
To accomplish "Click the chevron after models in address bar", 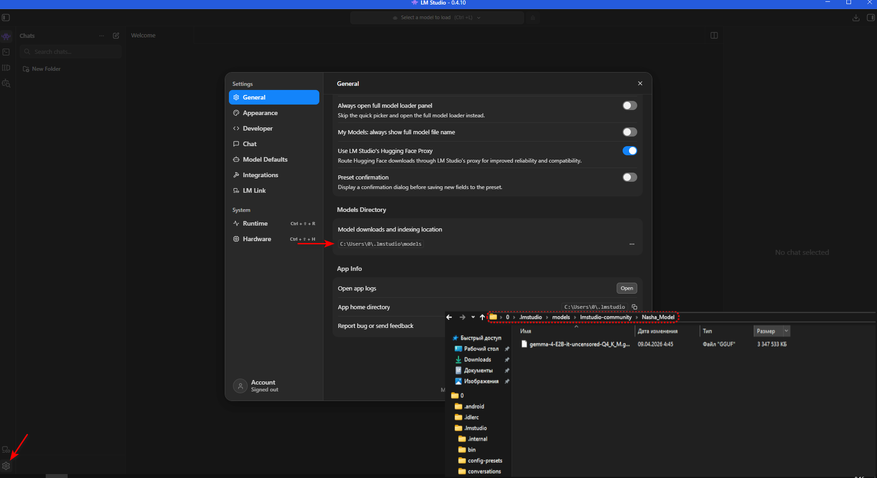I will pyautogui.click(x=574, y=318).
